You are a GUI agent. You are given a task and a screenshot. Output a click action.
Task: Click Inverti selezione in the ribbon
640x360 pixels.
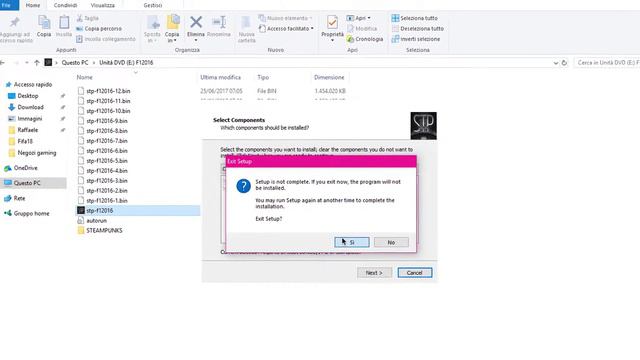tap(416, 39)
